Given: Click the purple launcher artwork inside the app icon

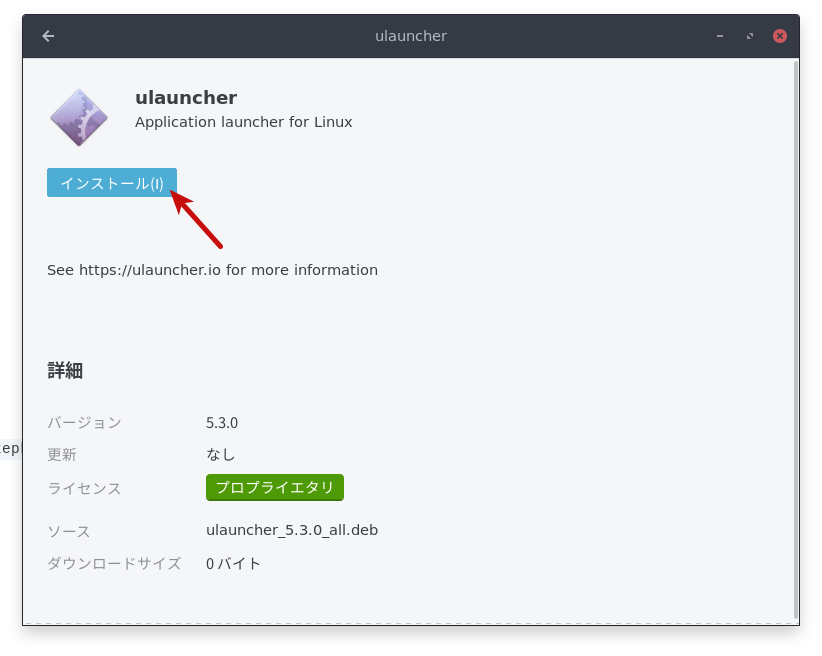Looking at the screenshot, I should pos(79,115).
